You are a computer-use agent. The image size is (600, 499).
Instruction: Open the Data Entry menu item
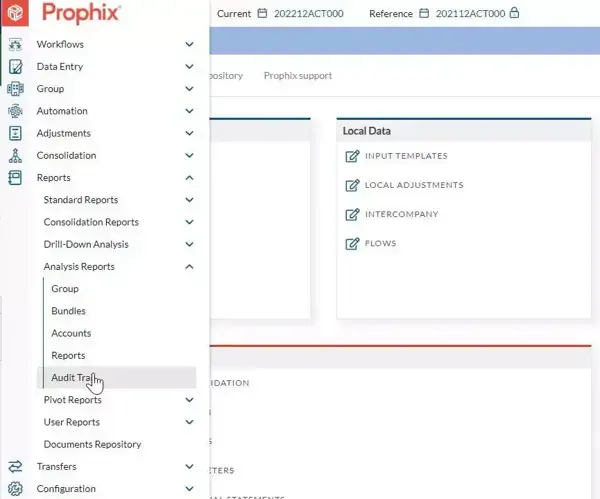60,67
